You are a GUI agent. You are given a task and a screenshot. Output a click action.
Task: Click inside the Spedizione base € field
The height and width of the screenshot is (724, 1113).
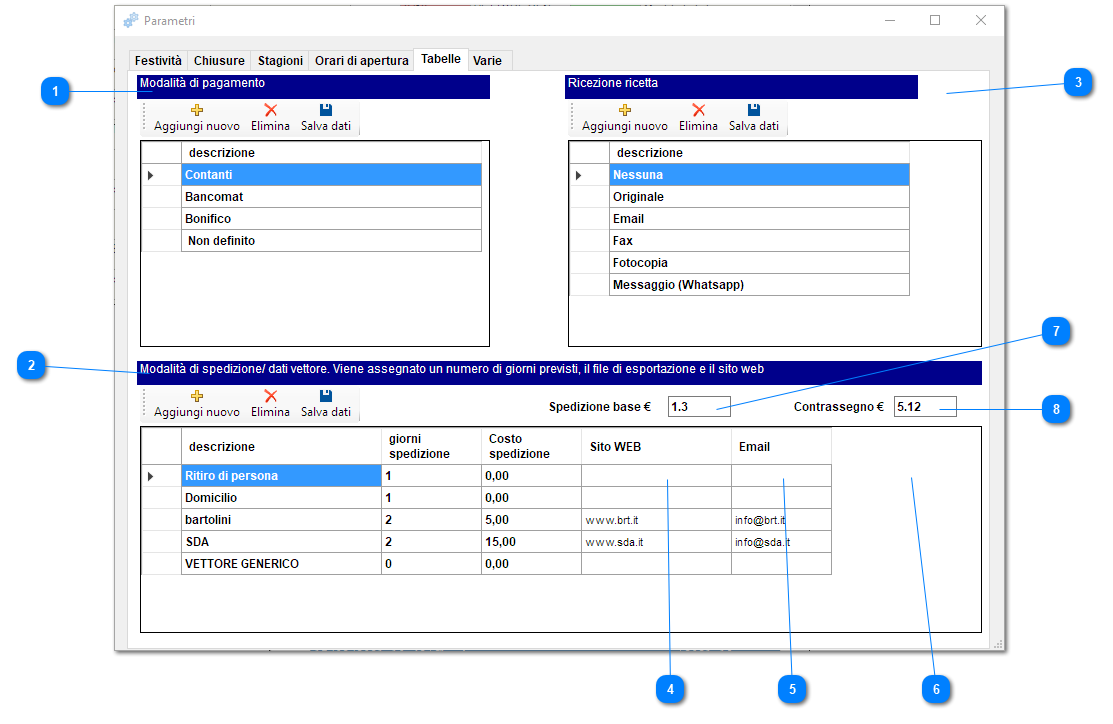[x=699, y=407]
